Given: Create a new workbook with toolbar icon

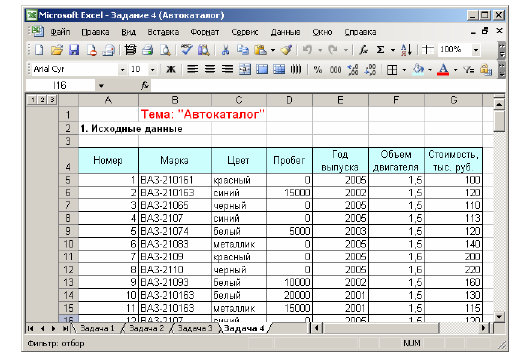Looking at the screenshot, I should click(40, 50).
